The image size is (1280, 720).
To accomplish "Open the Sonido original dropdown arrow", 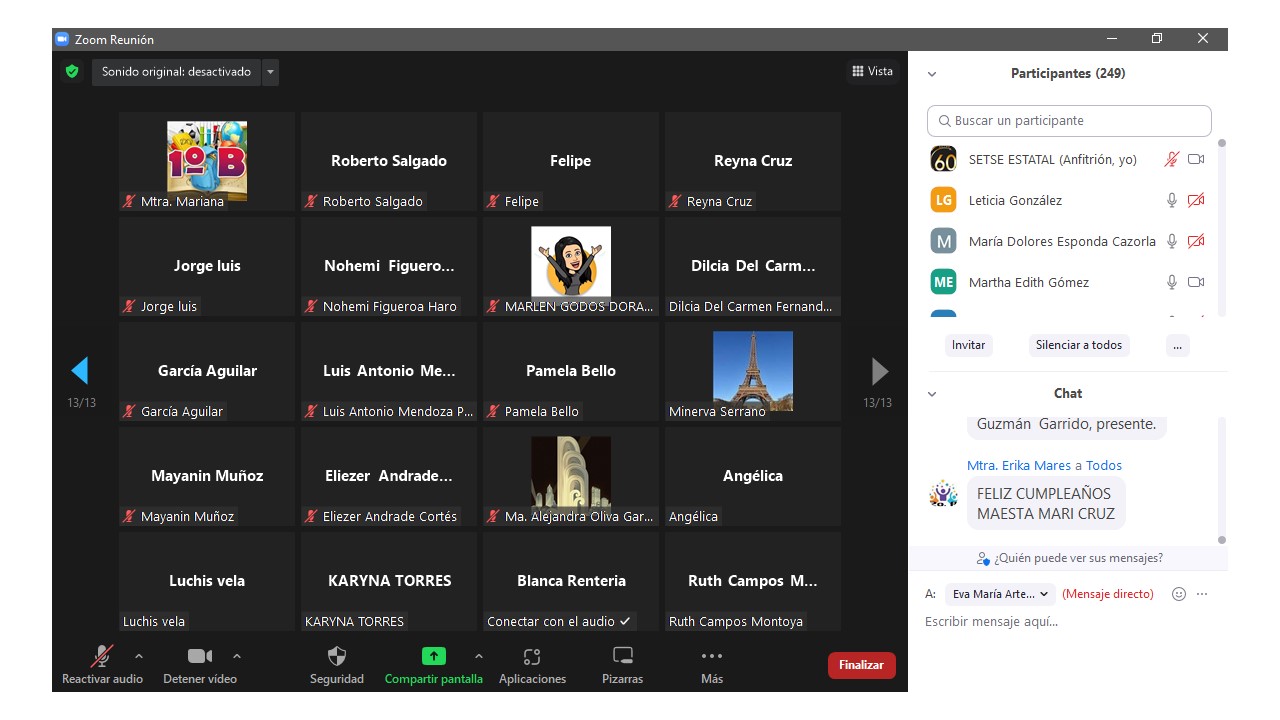I will (270, 72).
